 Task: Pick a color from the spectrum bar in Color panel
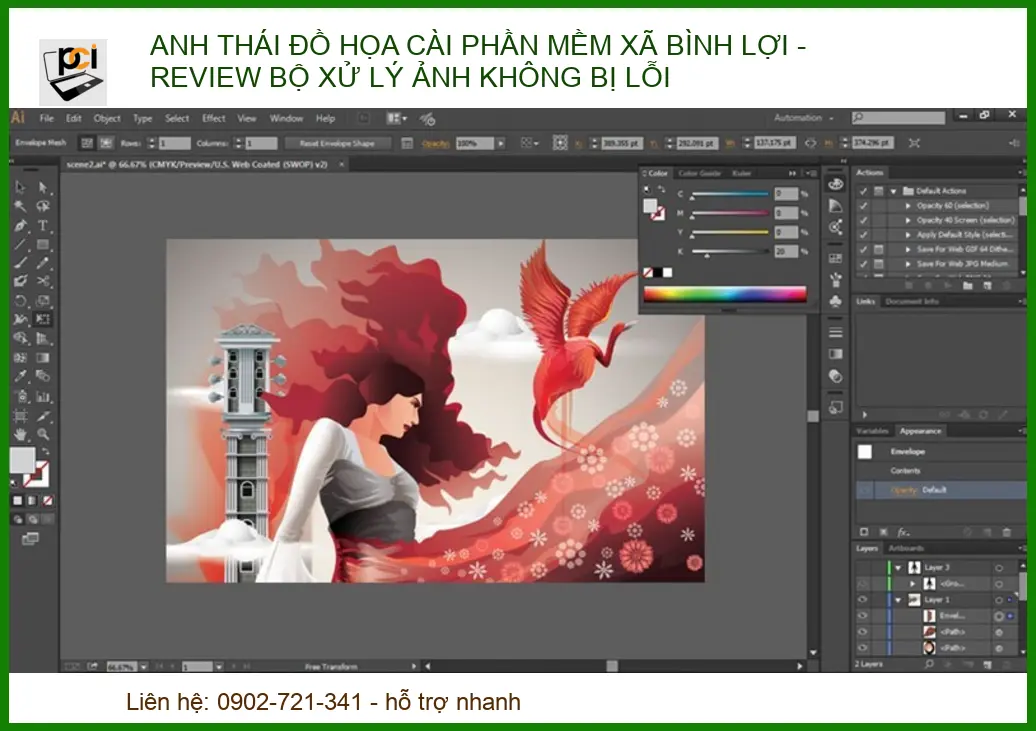tap(725, 293)
